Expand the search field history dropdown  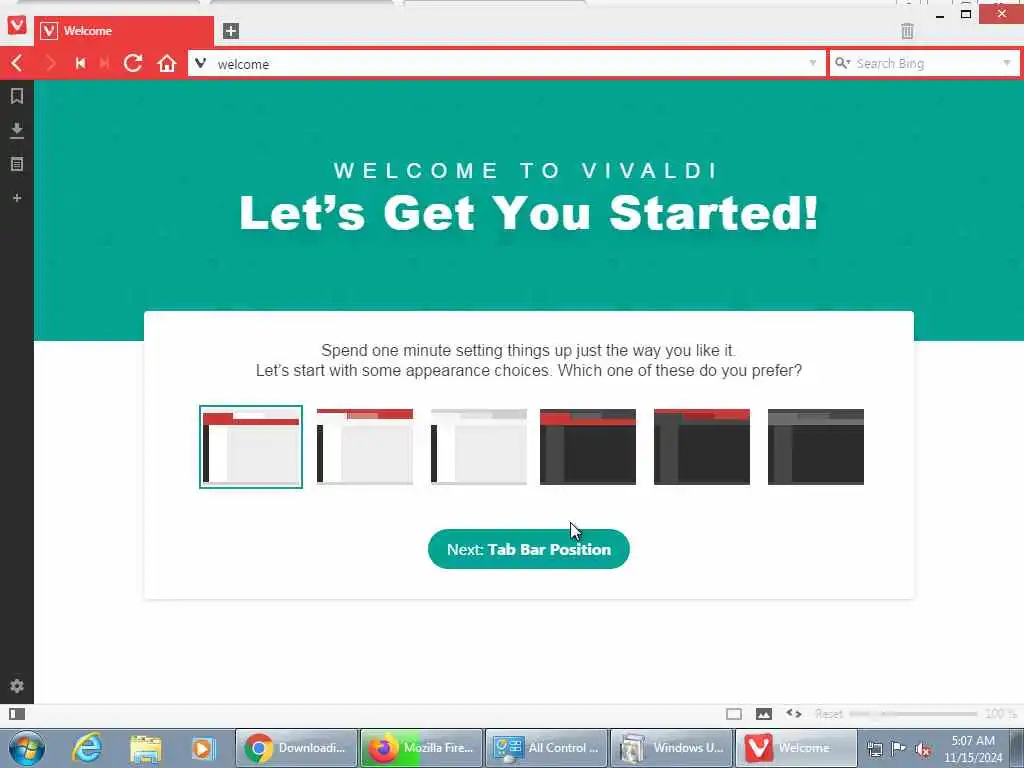(1006, 63)
